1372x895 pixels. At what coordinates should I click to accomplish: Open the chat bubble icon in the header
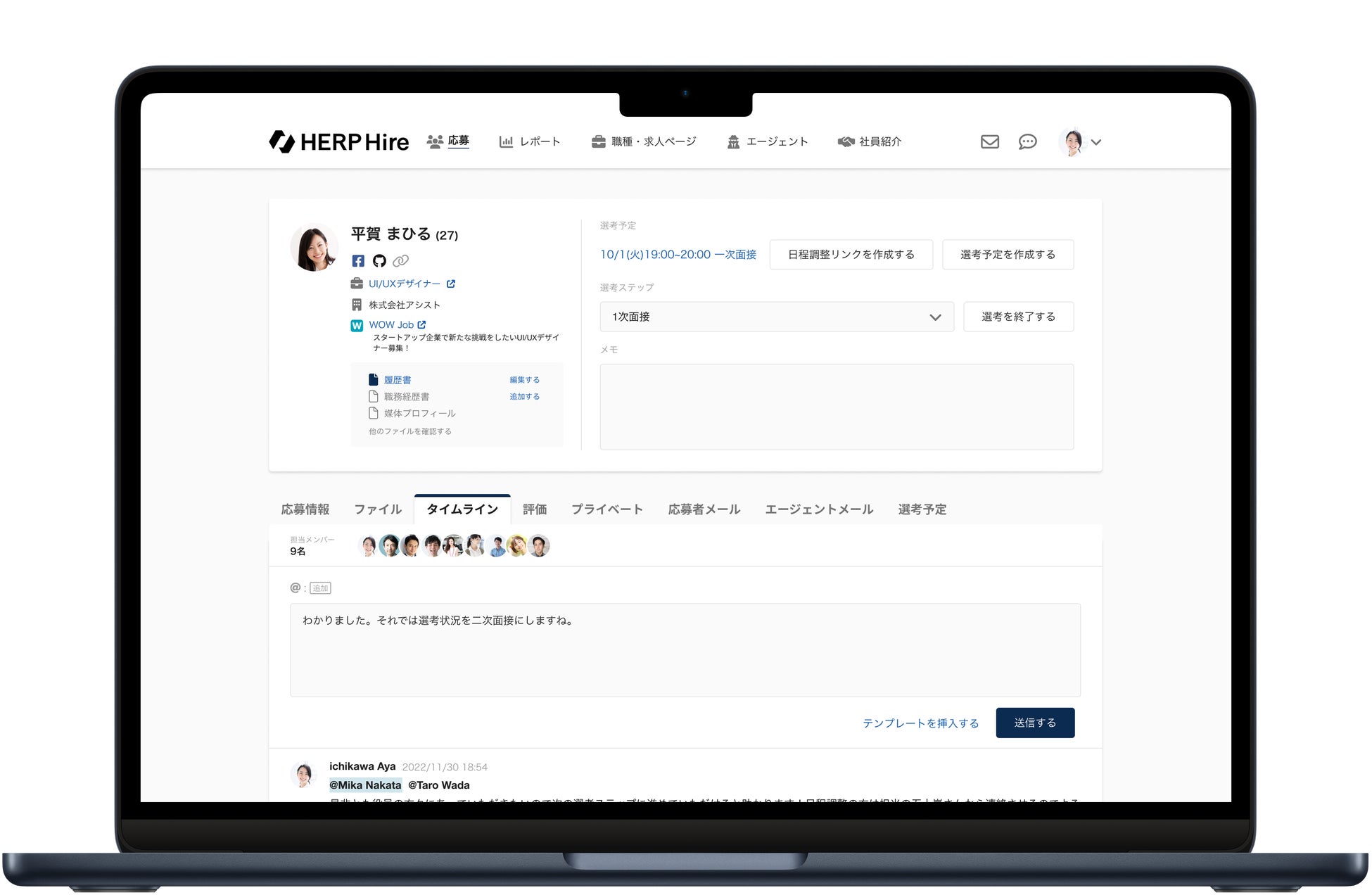(1027, 141)
